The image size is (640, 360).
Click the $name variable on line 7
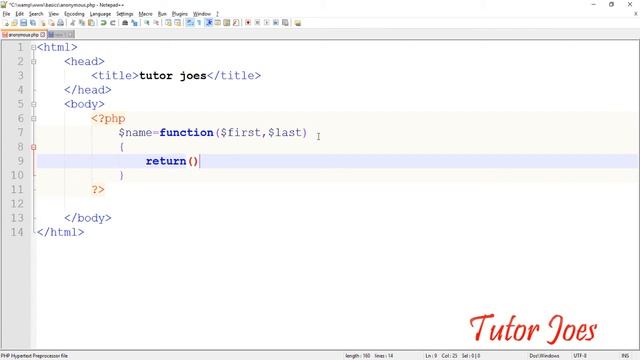135,133
